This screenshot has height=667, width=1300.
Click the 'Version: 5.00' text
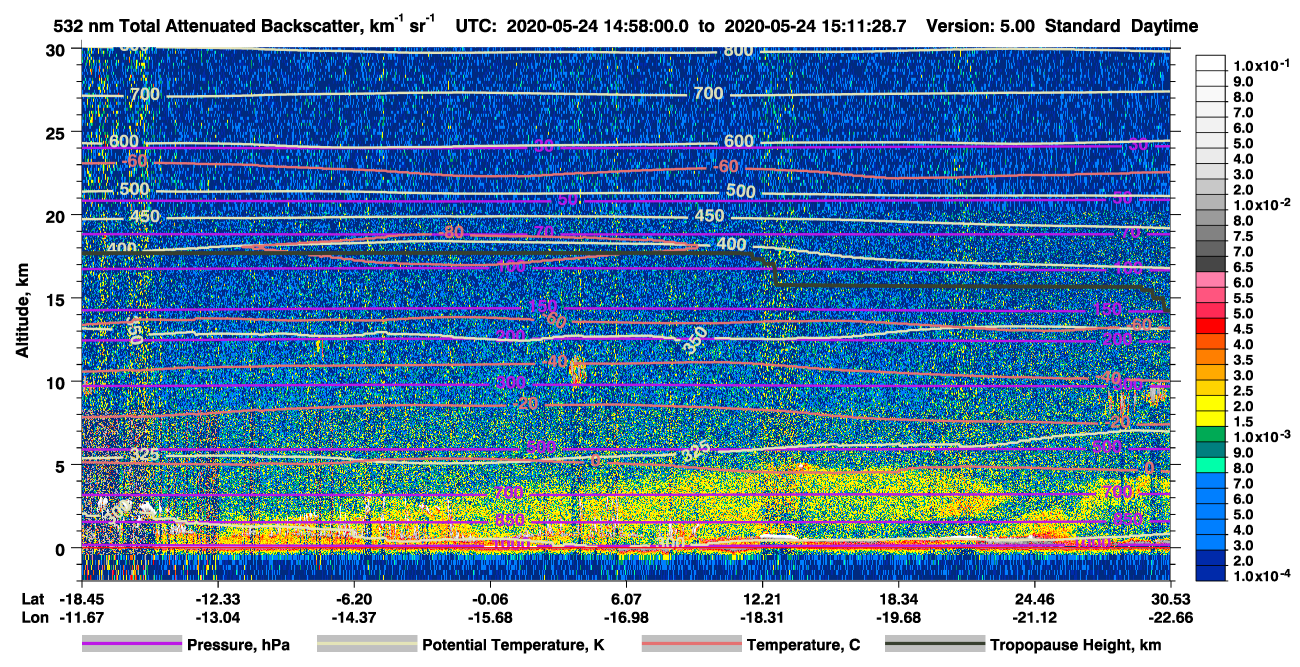(982, 26)
